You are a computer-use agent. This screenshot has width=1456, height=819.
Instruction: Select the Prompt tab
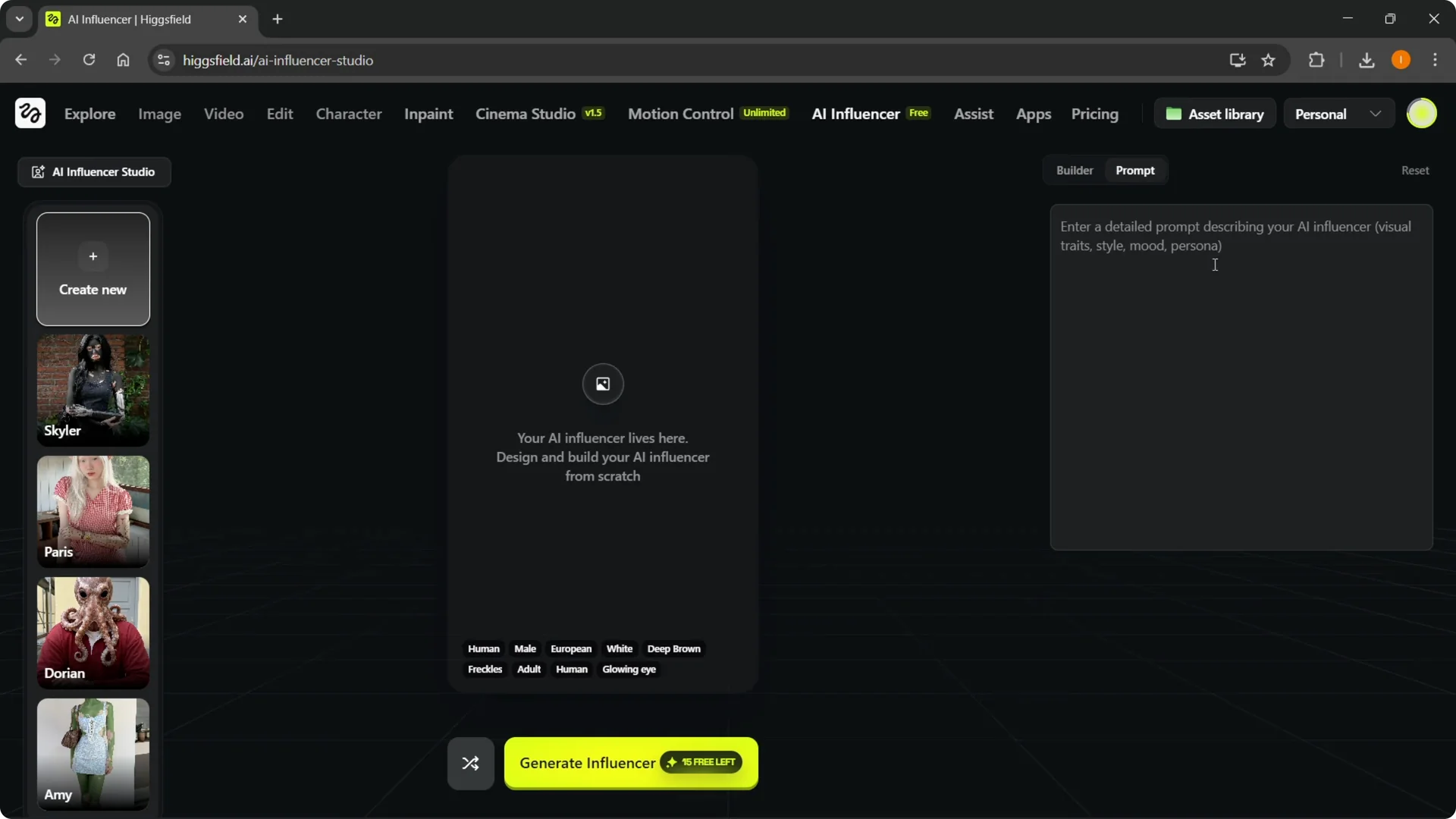click(1134, 170)
